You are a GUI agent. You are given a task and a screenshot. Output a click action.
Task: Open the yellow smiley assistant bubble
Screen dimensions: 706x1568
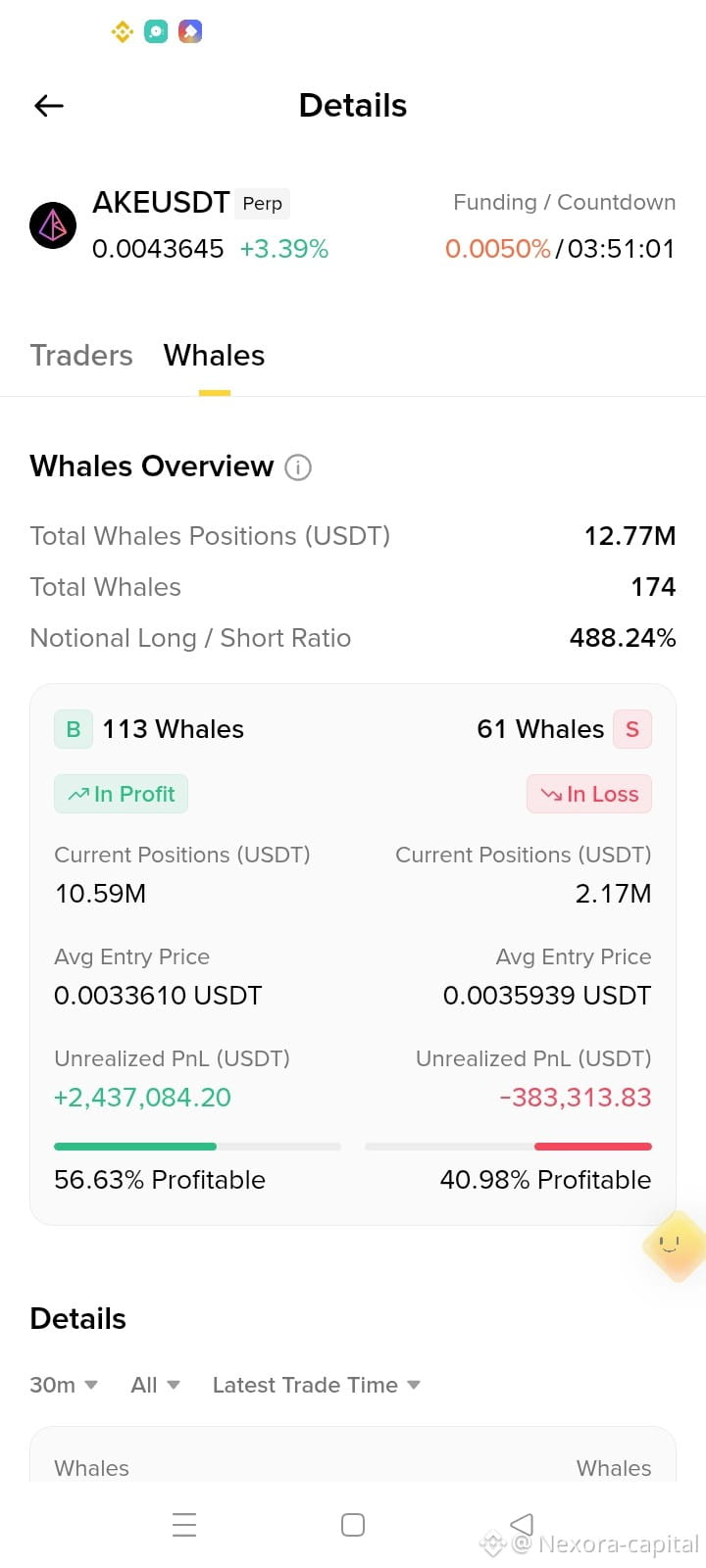click(x=673, y=1247)
